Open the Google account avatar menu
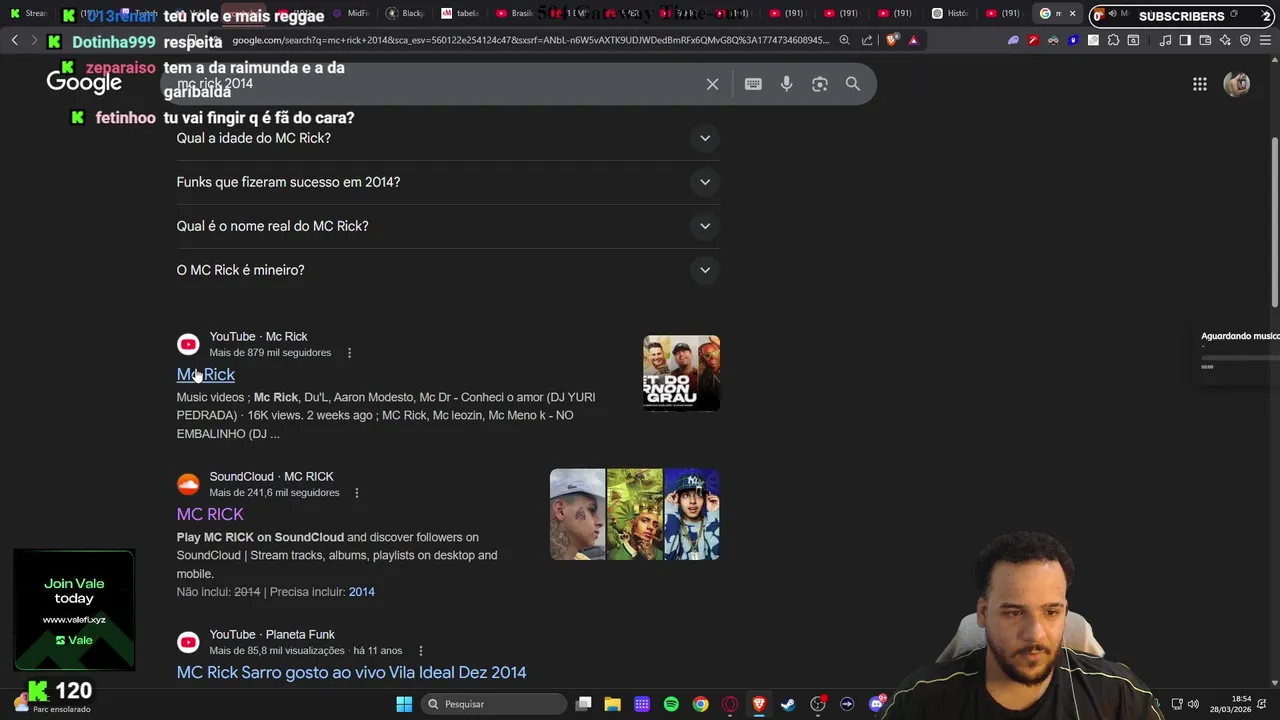This screenshot has width=1280, height=720. coord(1237,84)
